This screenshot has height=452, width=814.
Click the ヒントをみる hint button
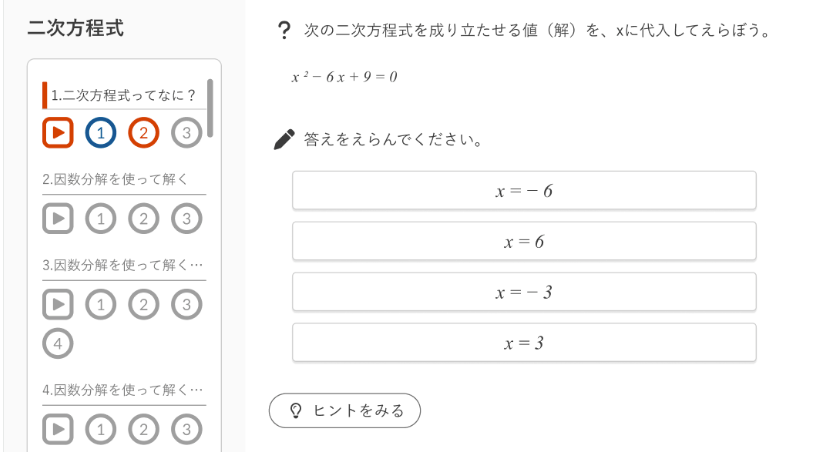345,410
